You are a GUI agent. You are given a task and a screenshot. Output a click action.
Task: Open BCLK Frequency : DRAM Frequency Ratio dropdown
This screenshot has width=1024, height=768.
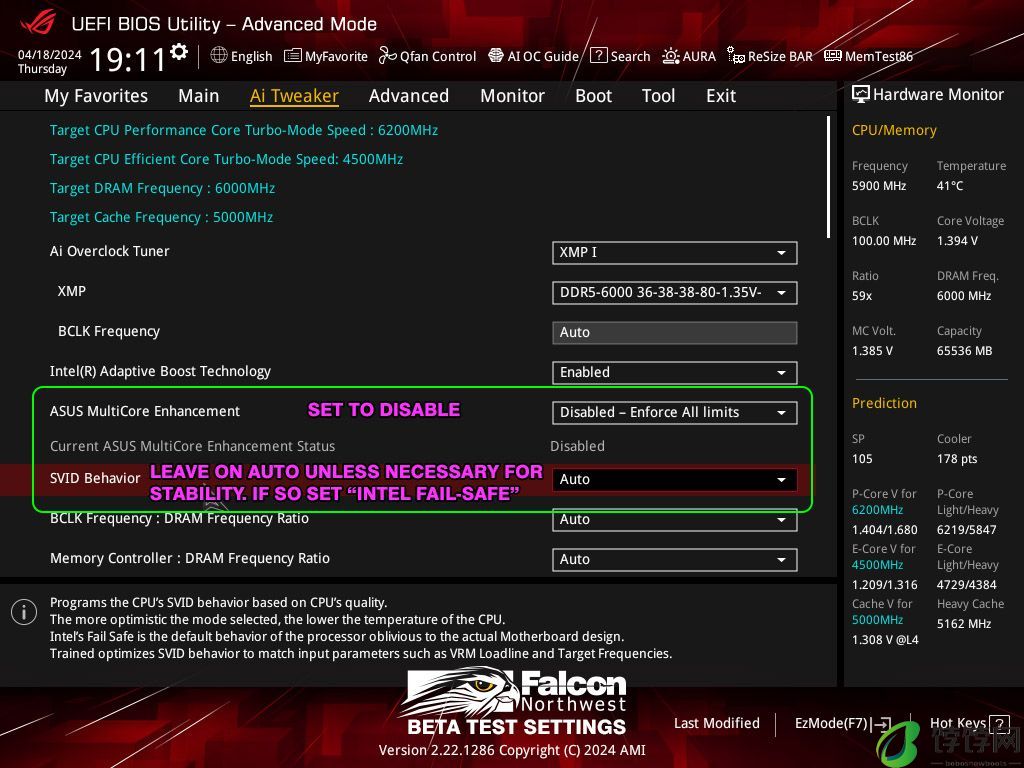pyautogui.click(x=675, y=520)
